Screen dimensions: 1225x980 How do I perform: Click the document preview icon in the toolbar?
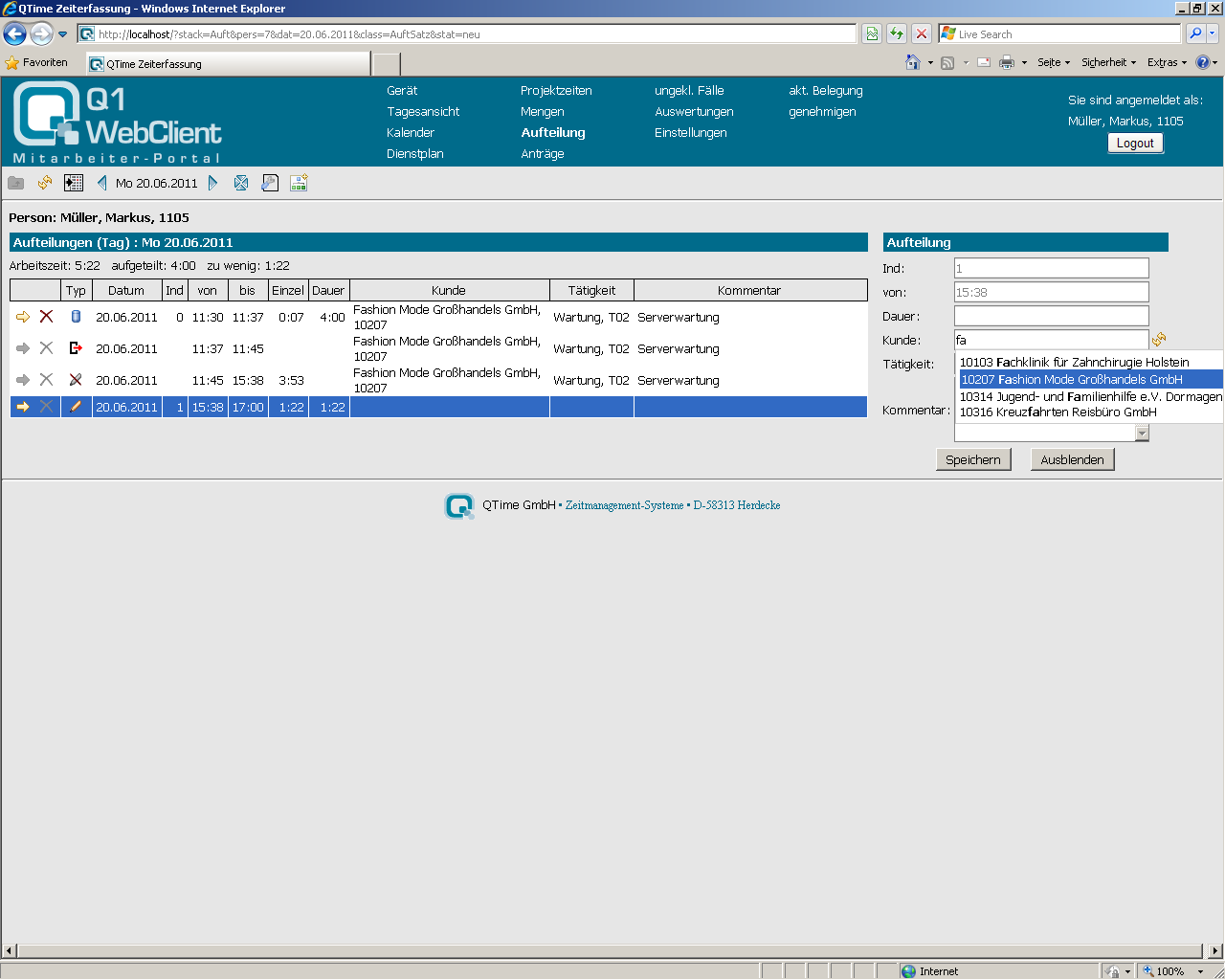point(270,182)
